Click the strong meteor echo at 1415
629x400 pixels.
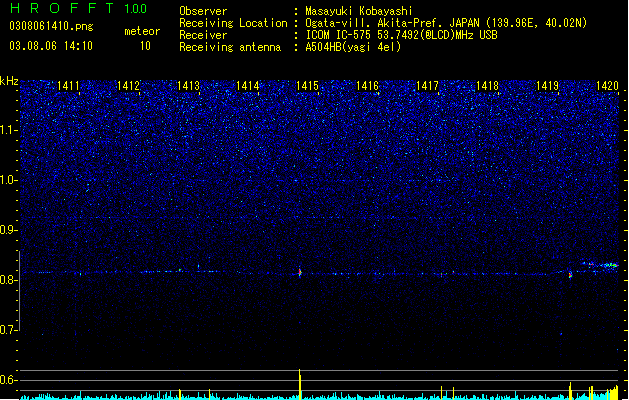tap(300, 272)
